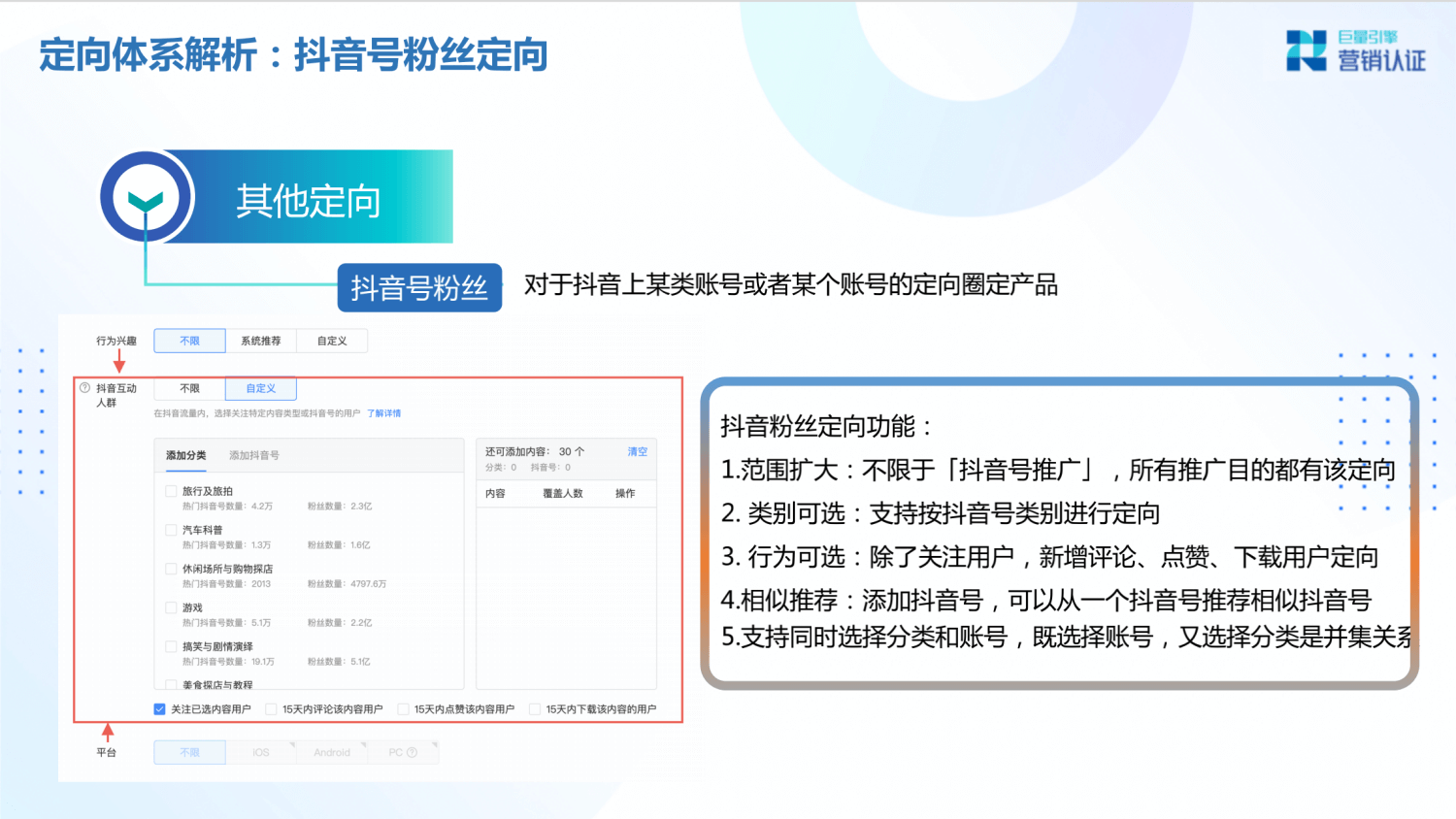
Task: Click the 平台 field label
Action: coord(106,752)
